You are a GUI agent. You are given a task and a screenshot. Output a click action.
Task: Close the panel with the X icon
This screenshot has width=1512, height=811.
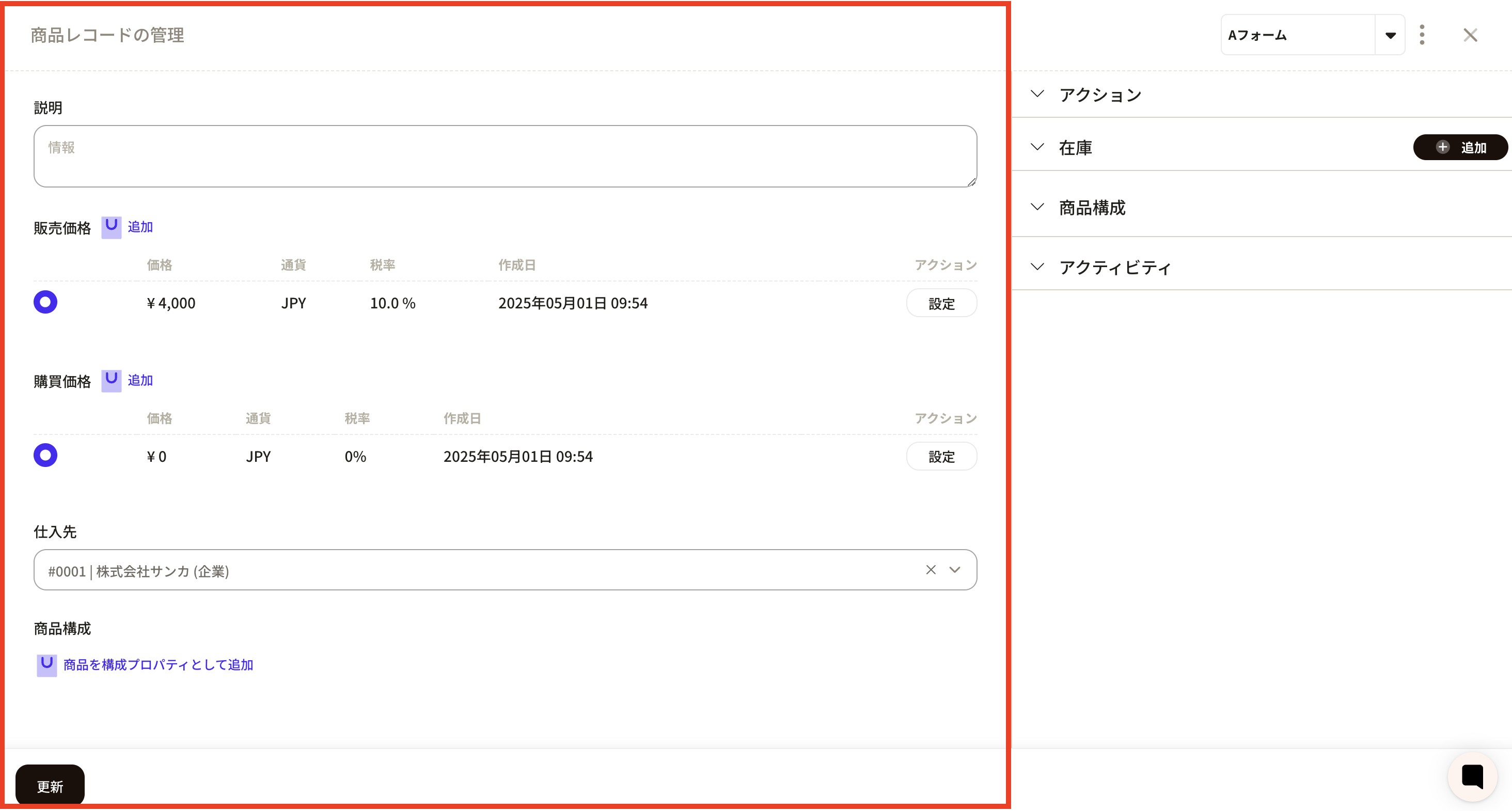1470,35
